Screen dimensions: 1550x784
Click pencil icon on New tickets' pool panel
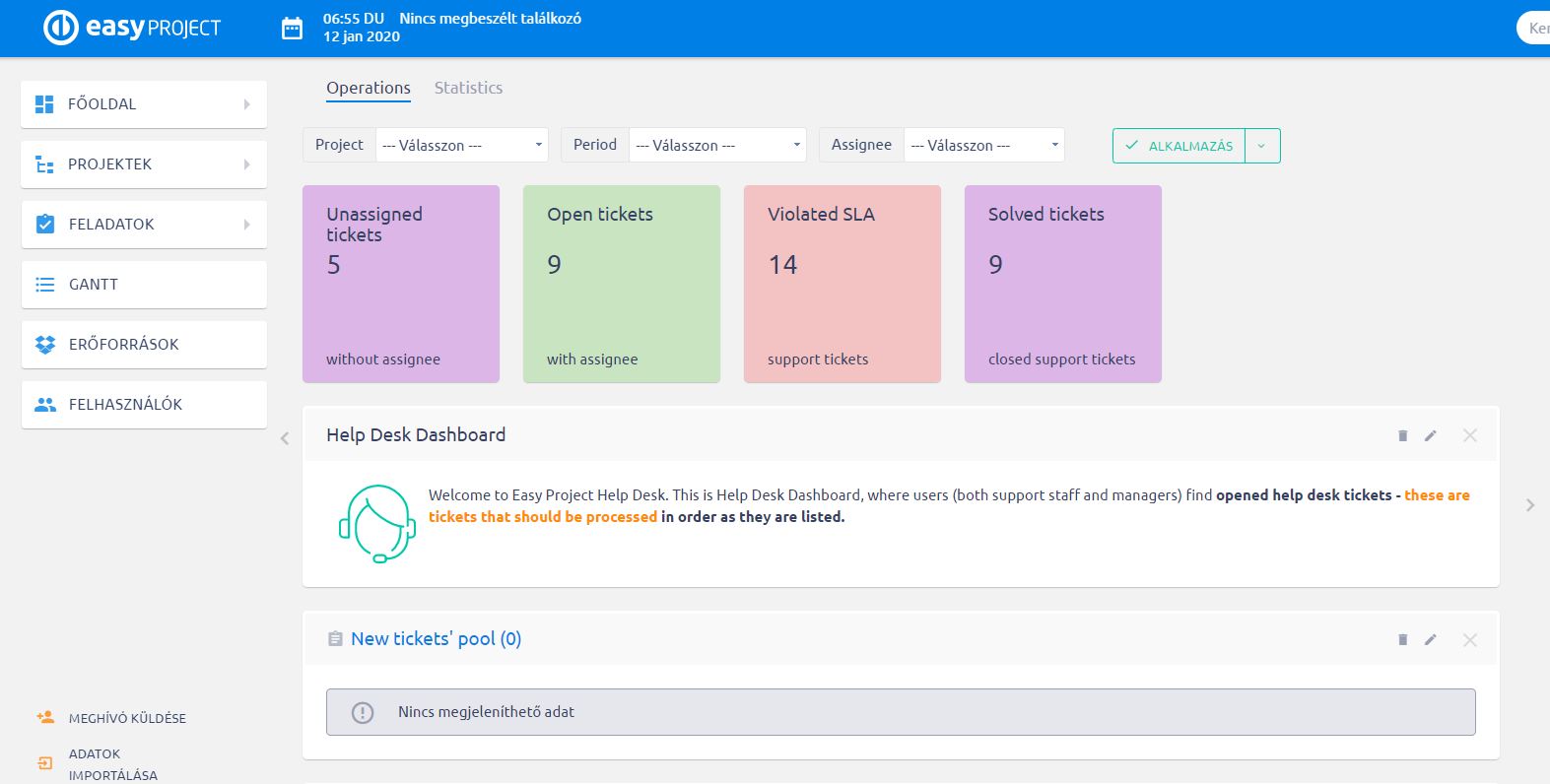(1431, 640)
